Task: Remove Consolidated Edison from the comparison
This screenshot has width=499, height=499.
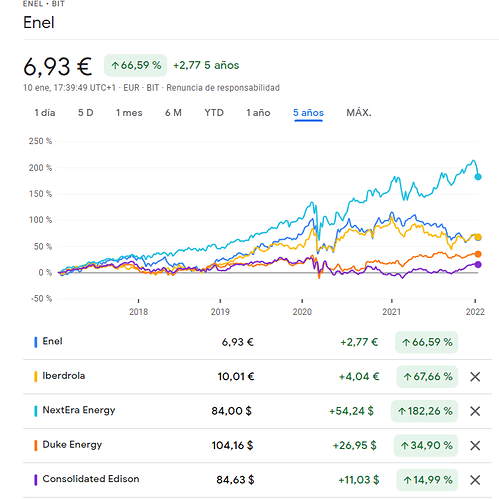Action: click(475, 480)
